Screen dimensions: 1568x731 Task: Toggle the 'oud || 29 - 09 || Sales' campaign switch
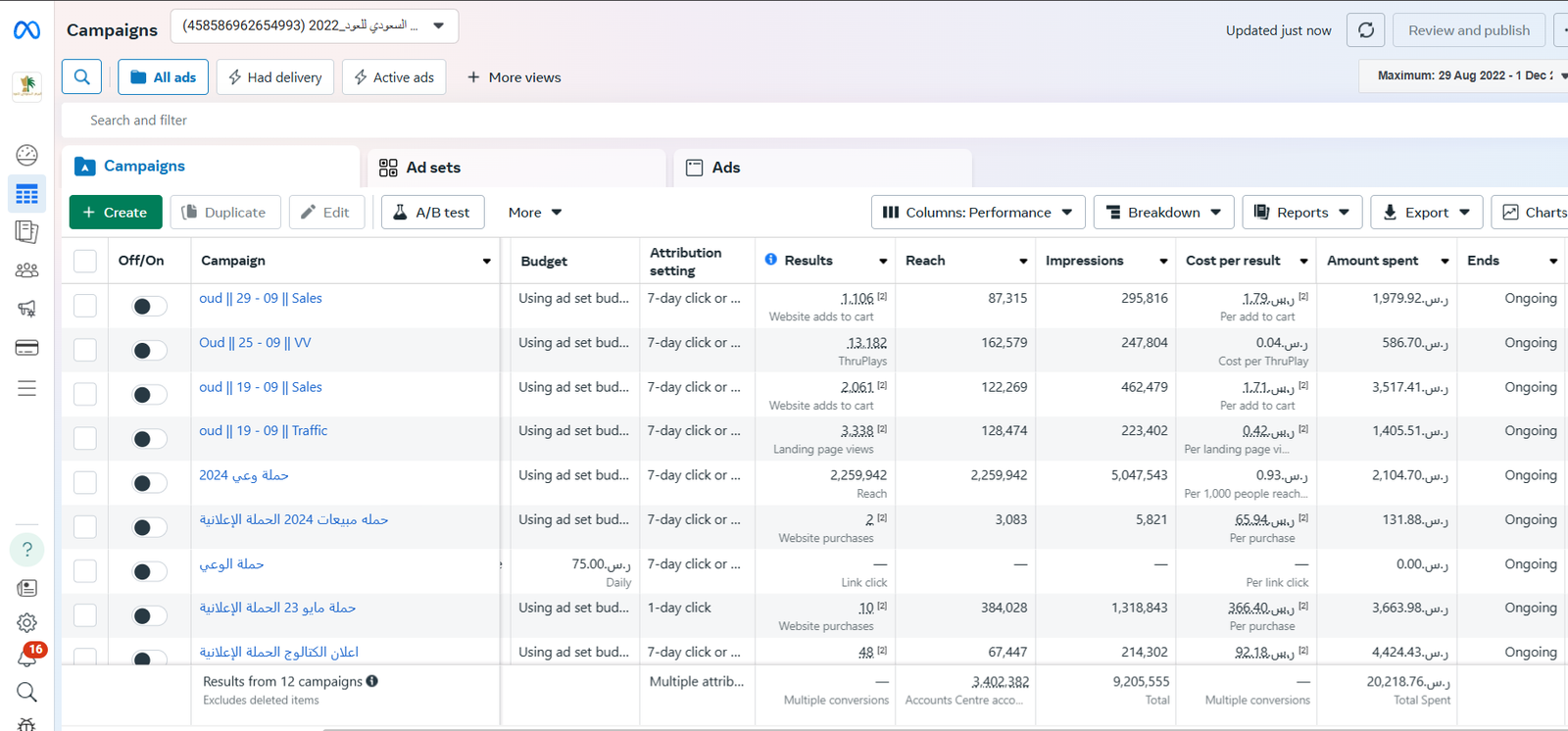tap(149, 307)
